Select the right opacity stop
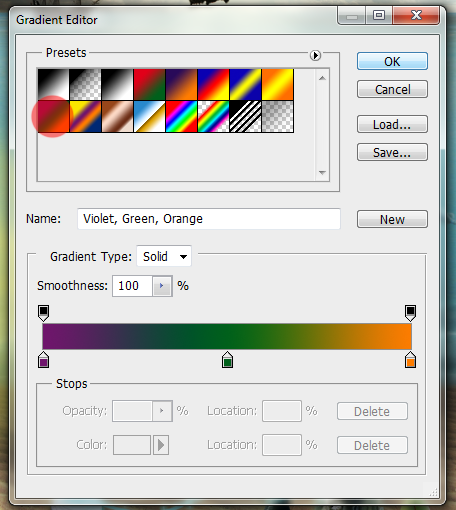Viewport: 456px width, 510px height. tap(410, 313)
